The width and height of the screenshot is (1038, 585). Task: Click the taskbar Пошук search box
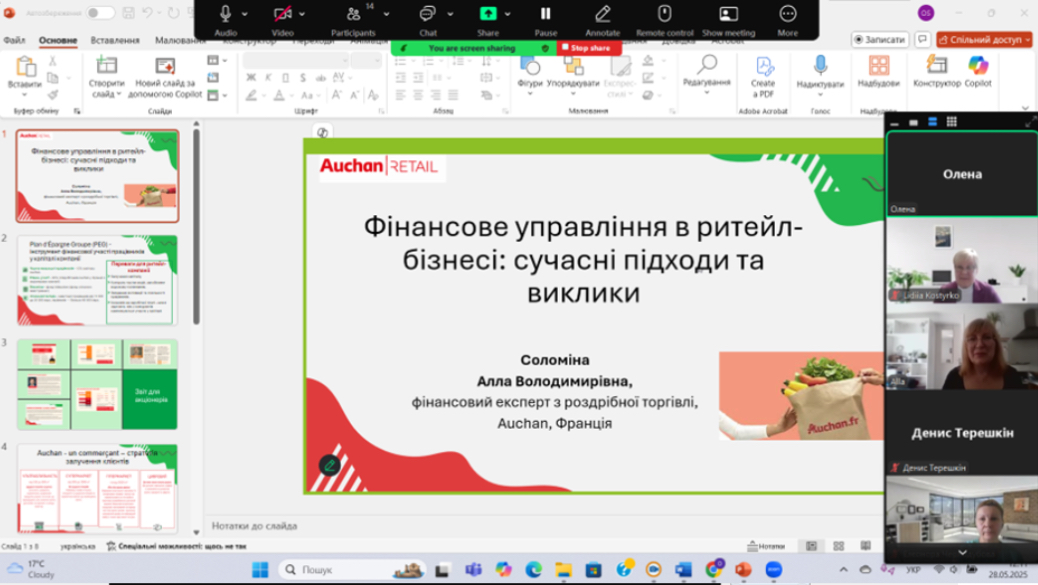click(353, 569)
